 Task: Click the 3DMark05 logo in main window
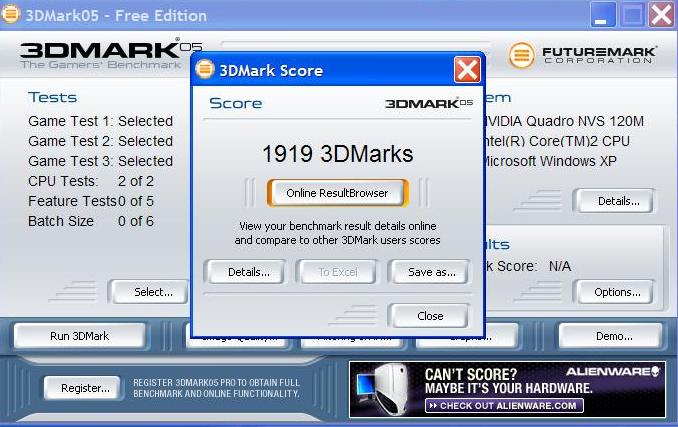point(111,54)
